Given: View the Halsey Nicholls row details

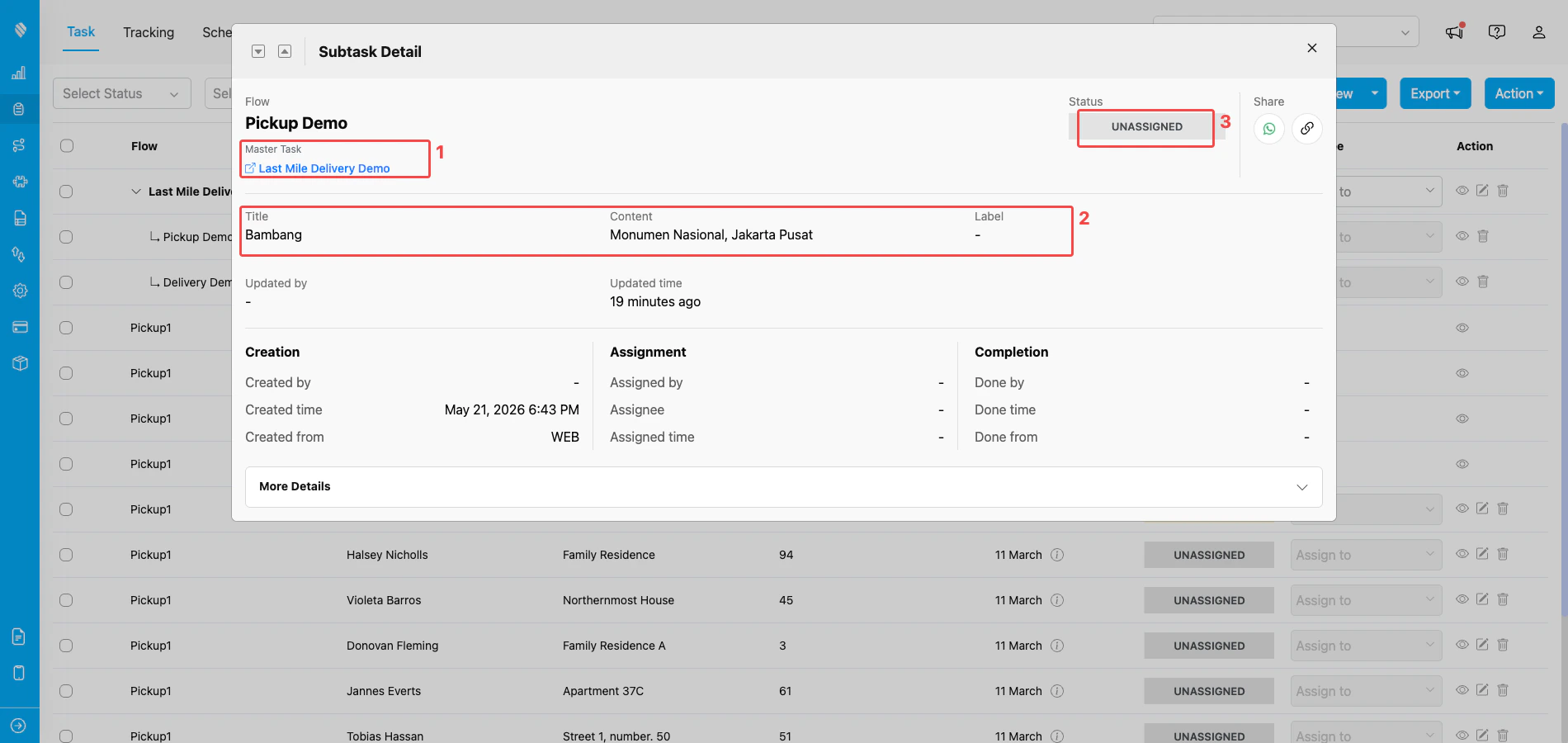Looking at the screenshot, I should pos(1462,554).
